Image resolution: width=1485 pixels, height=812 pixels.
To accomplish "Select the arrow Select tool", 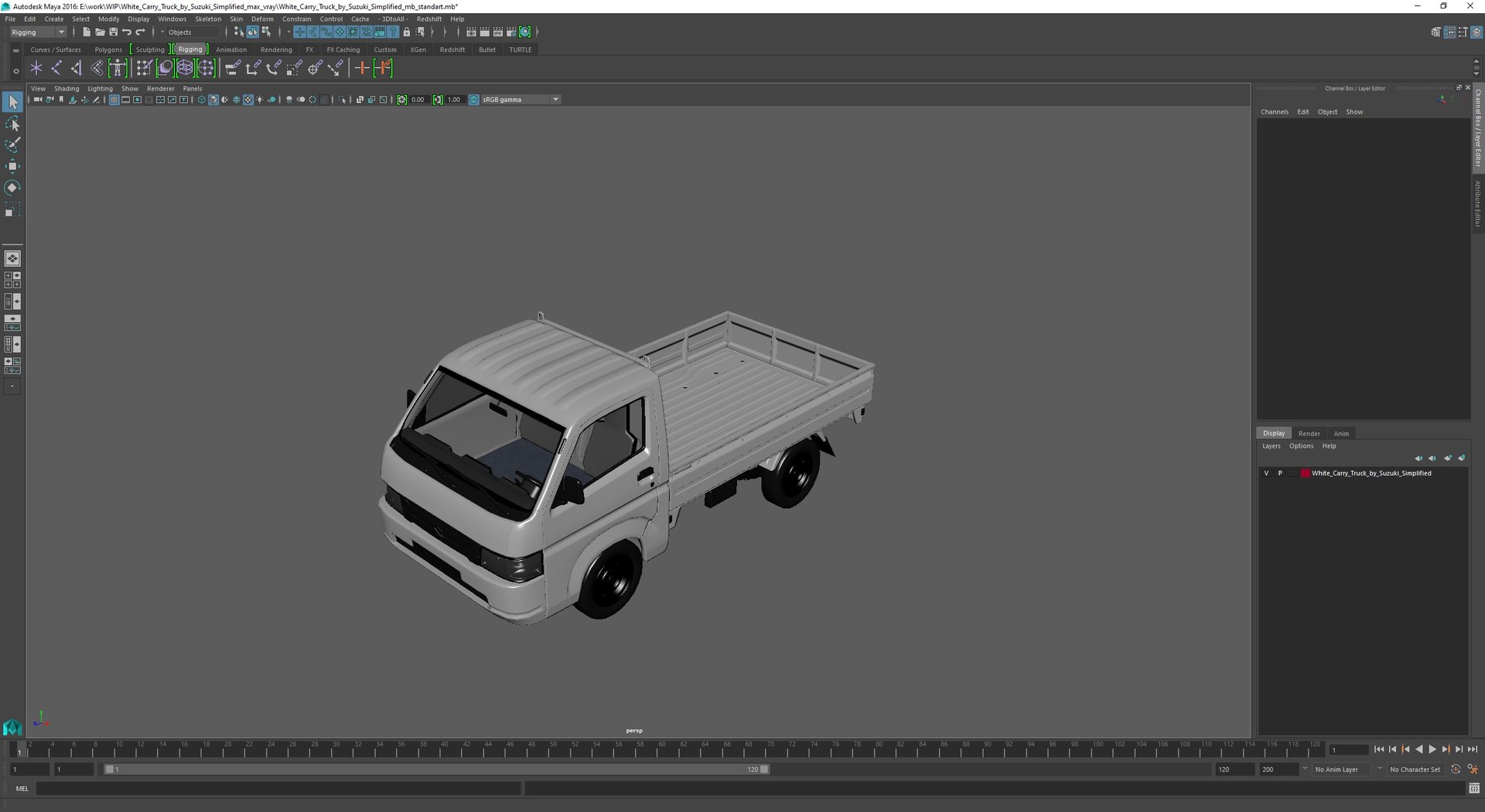I will [x=12, y=102].
